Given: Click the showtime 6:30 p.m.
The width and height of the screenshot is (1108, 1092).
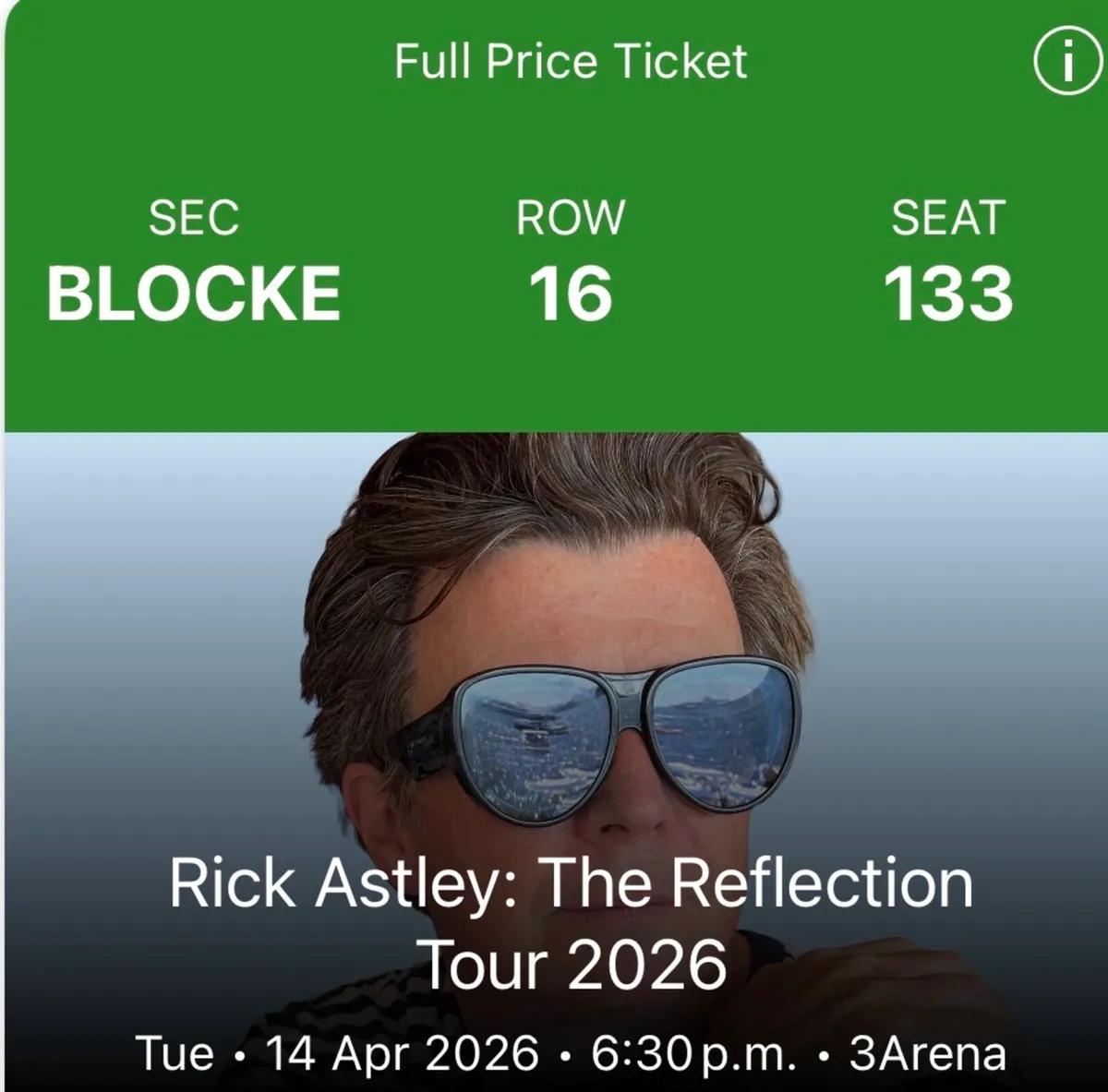Looking at the screenshot, I should coord(683,1050).
